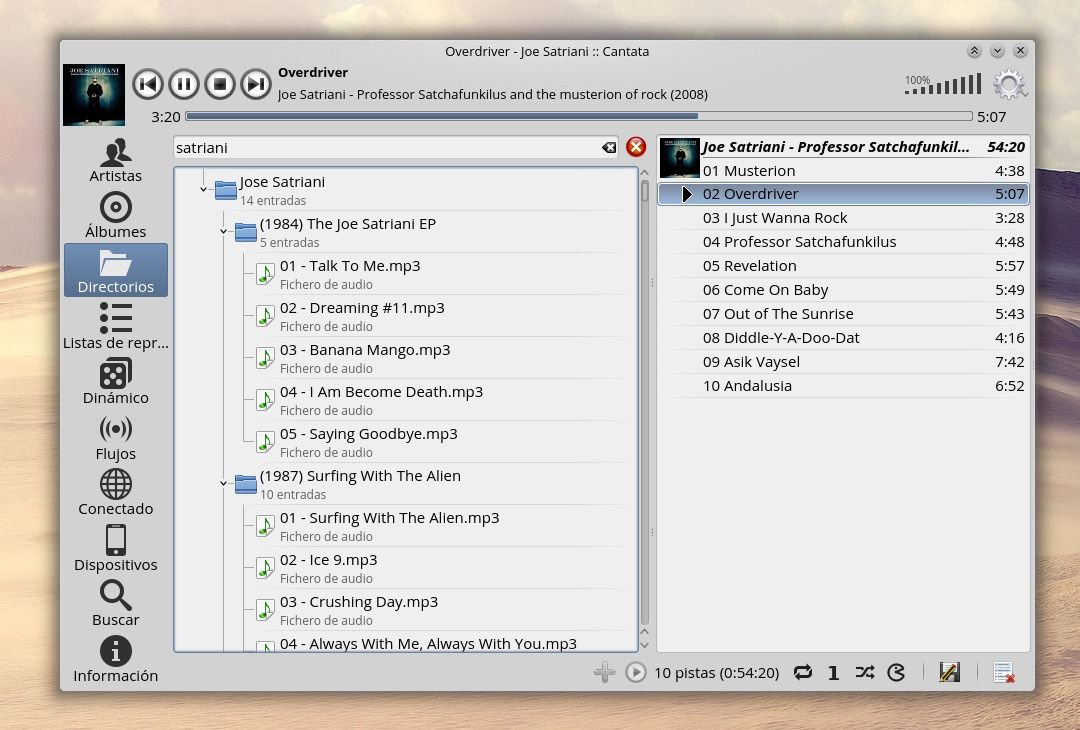Toggle repeat mode in status bar

coord(802,673)
